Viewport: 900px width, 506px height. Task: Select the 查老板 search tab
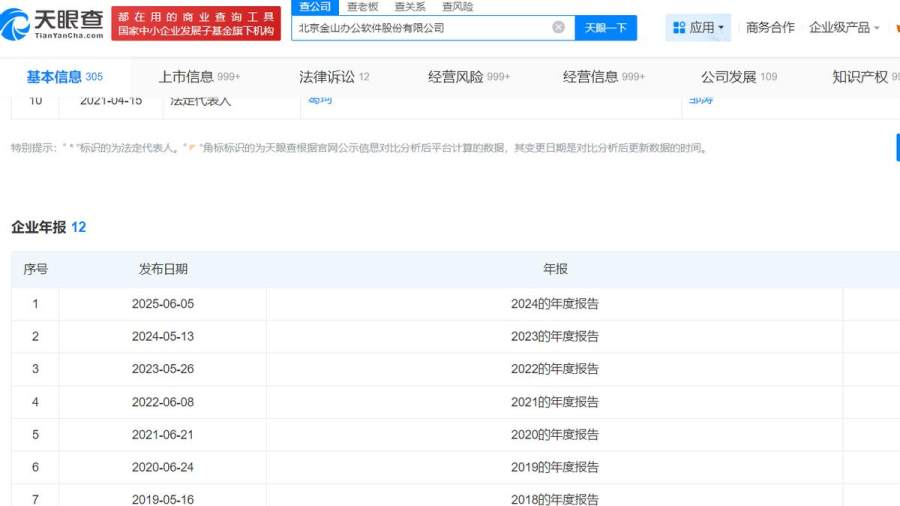(x=362, y=7)
